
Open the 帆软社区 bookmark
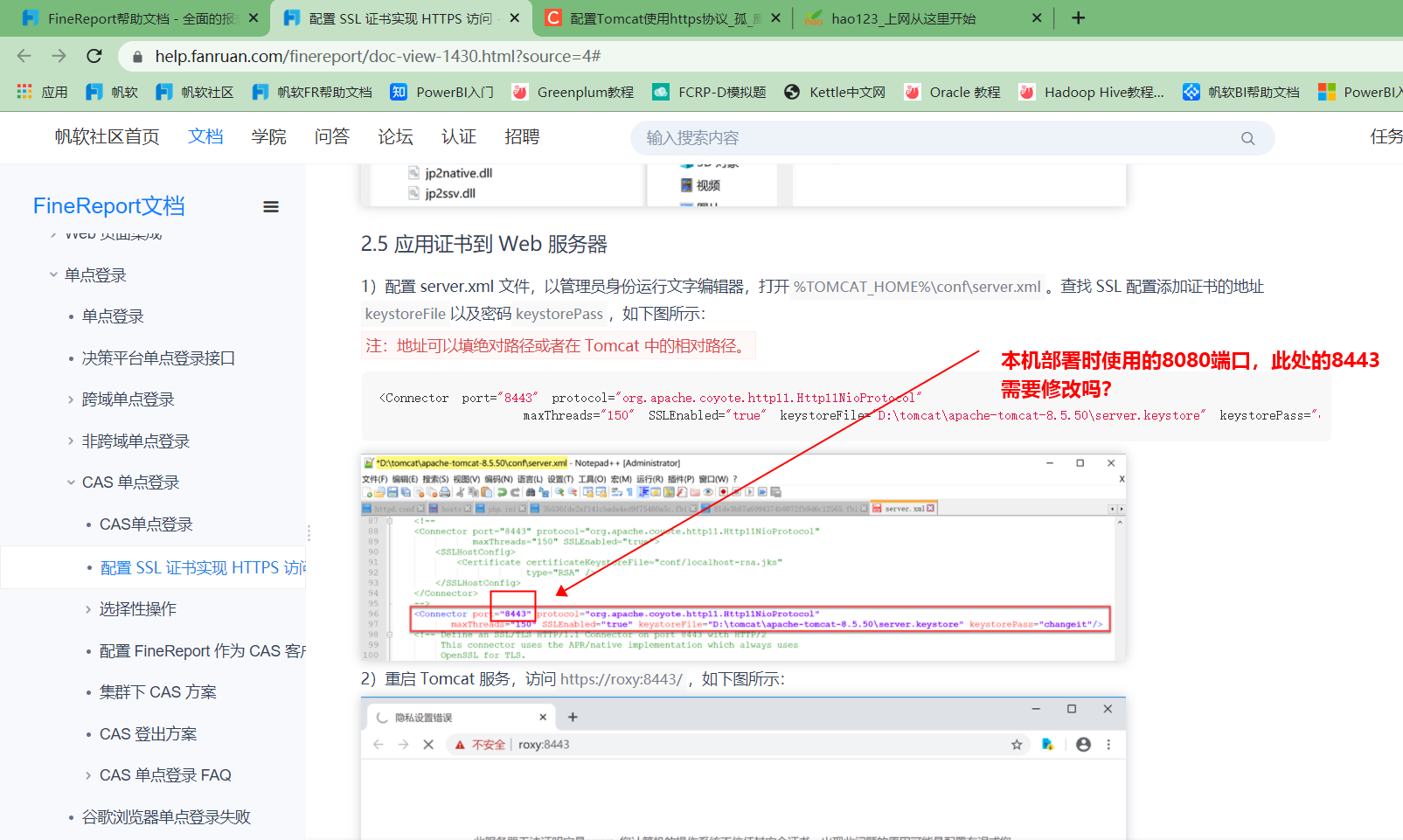click(194, 92)
